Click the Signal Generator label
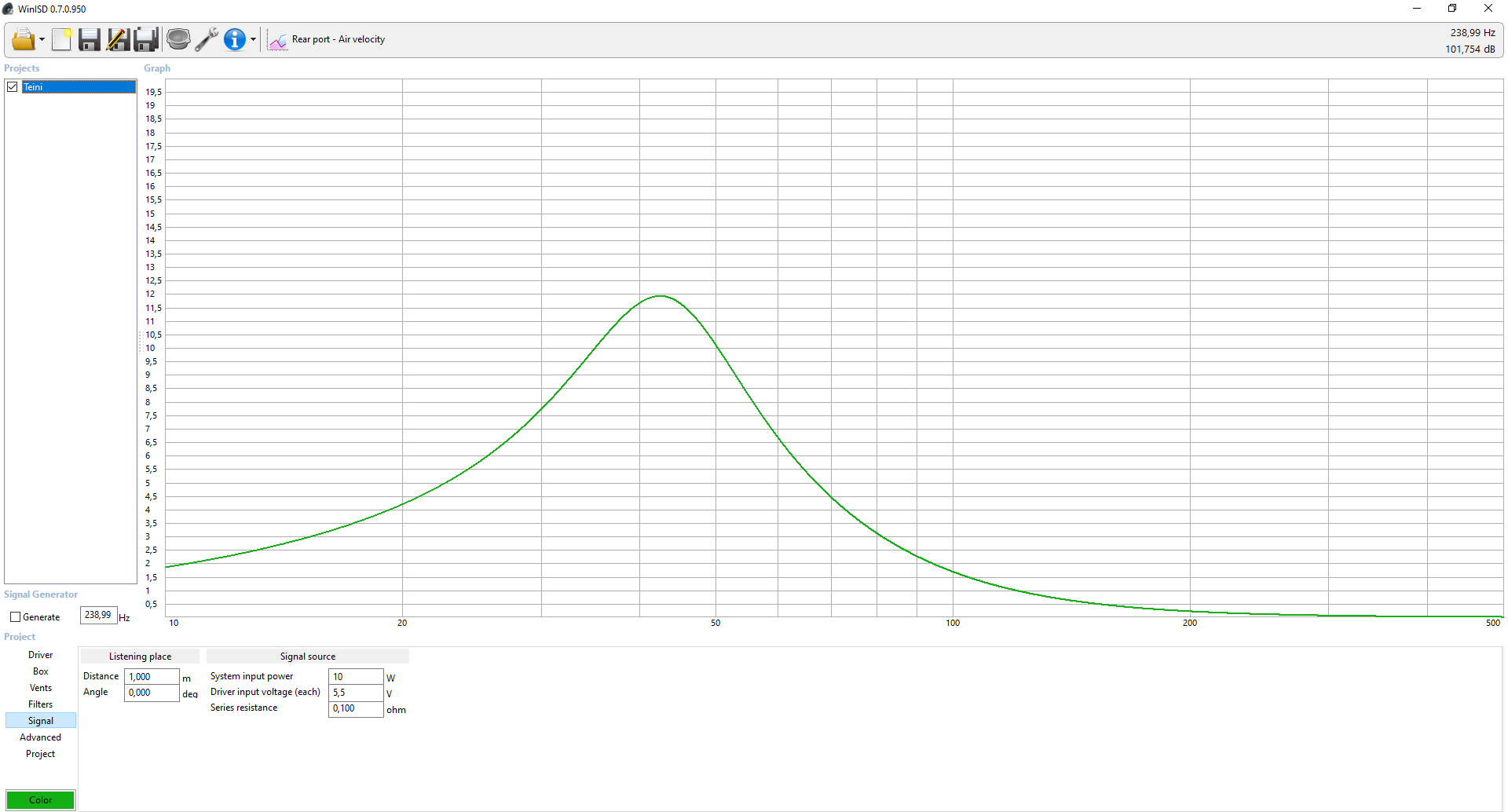 pyautogui.click(x=41, y=594)
